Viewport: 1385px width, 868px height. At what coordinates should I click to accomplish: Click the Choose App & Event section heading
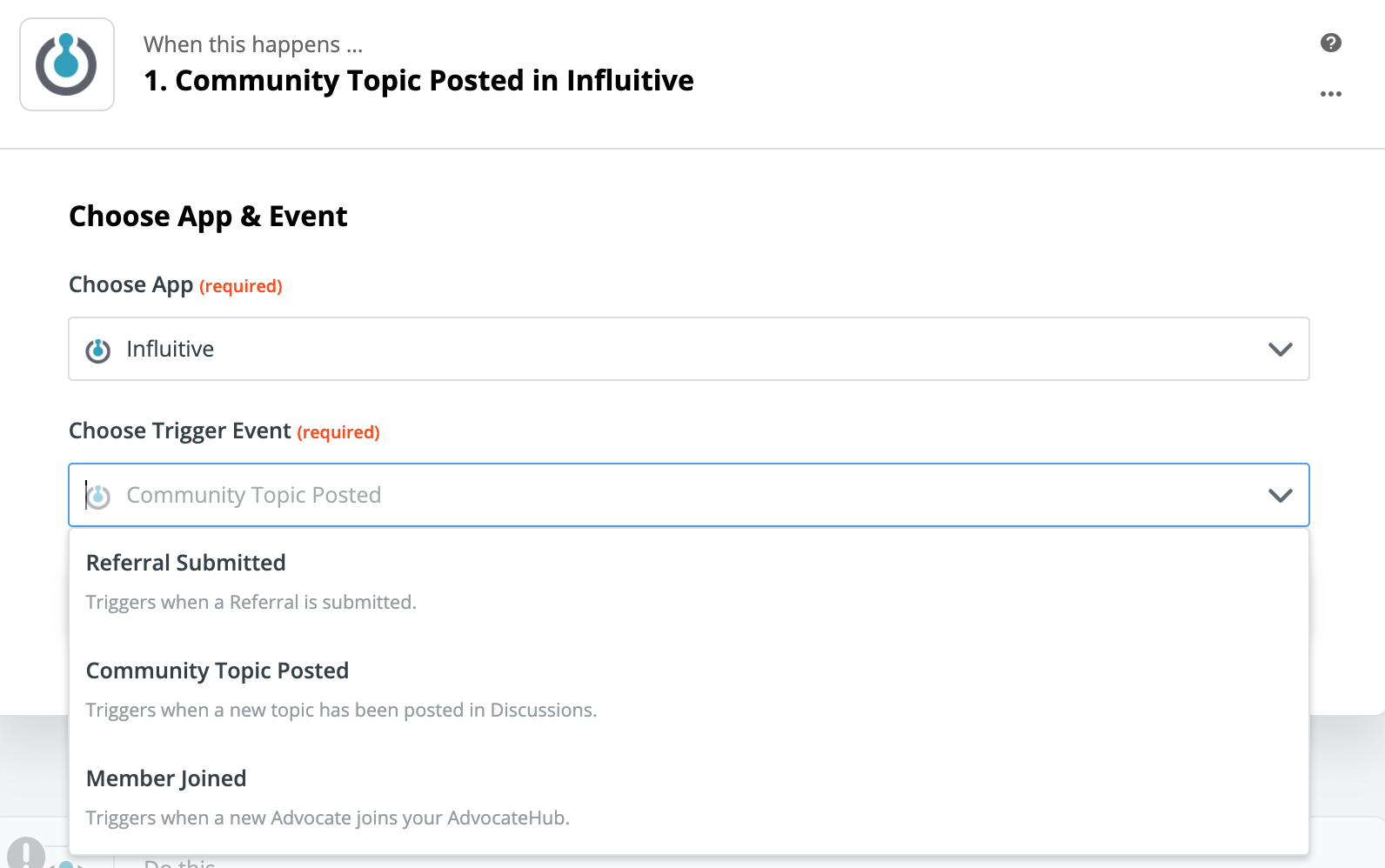[x=208, y=217]
